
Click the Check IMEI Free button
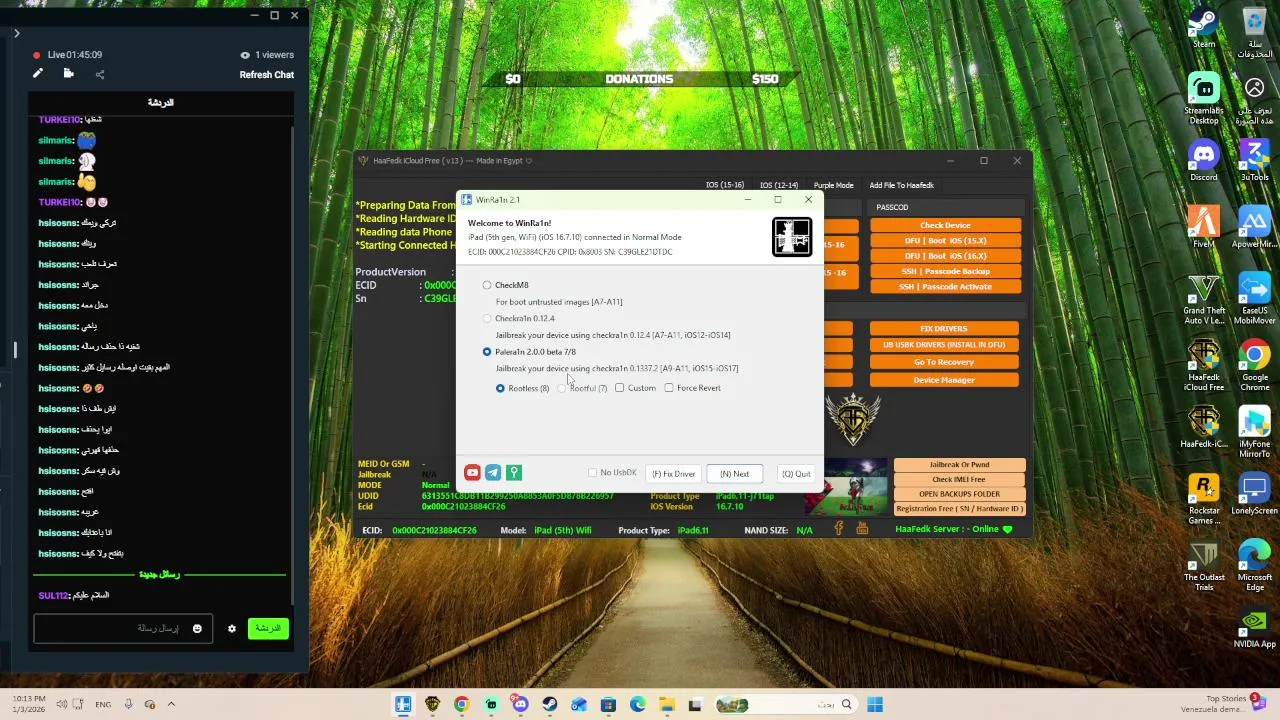tap(959, 479)
